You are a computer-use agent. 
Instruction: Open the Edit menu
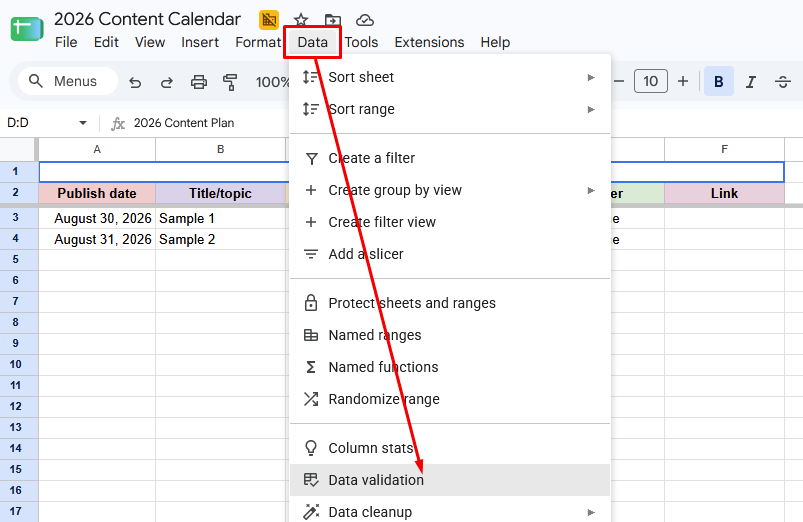coord(106,42)
